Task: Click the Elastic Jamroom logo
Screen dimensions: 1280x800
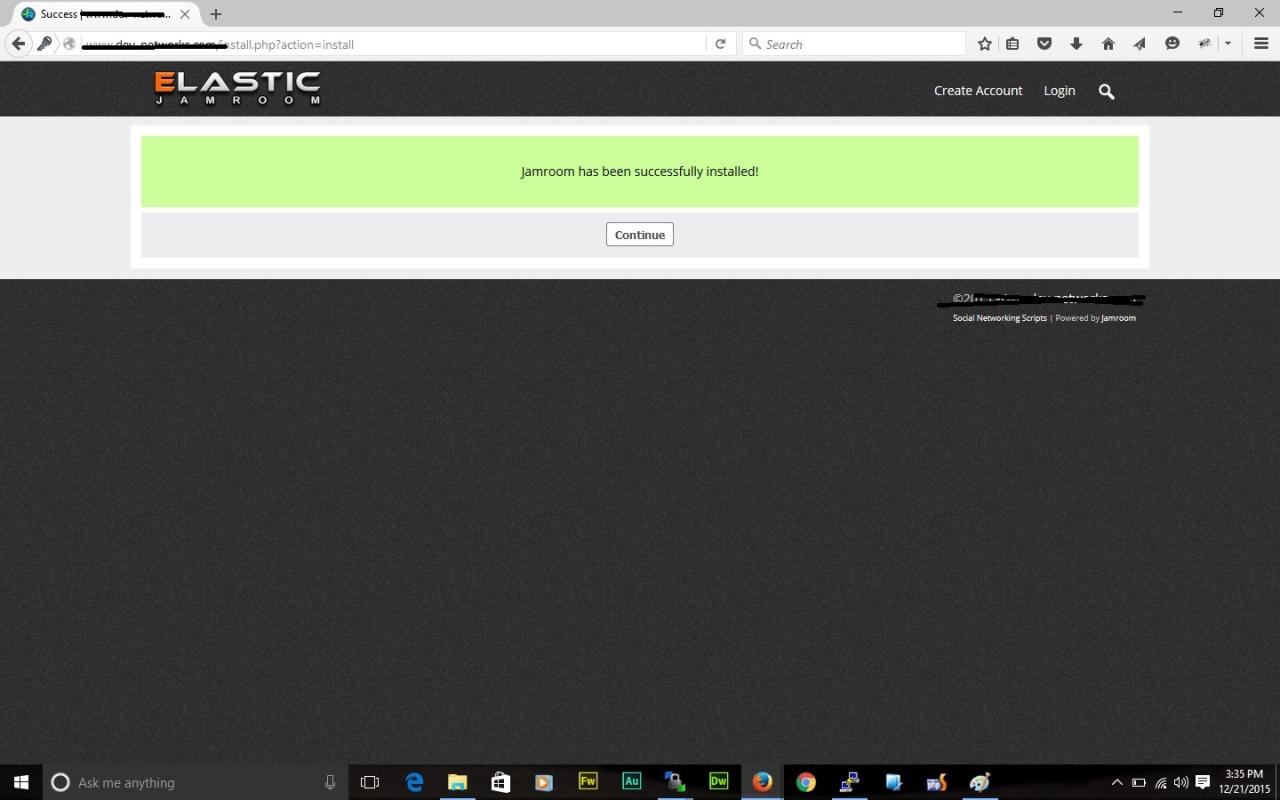Action: point(238,88)
